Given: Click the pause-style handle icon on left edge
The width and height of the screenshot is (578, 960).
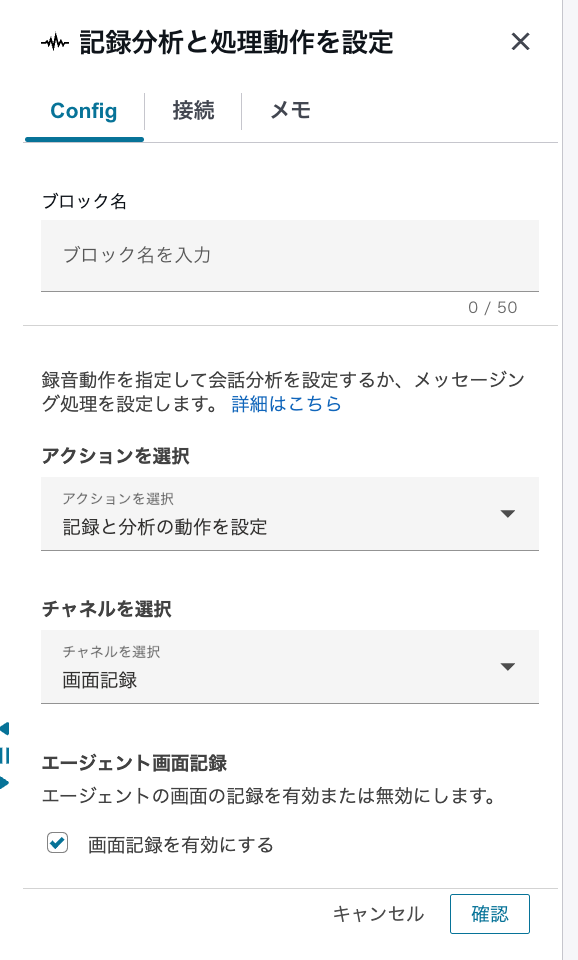Looking at the screenshot, I should click(x=5, y=753).
